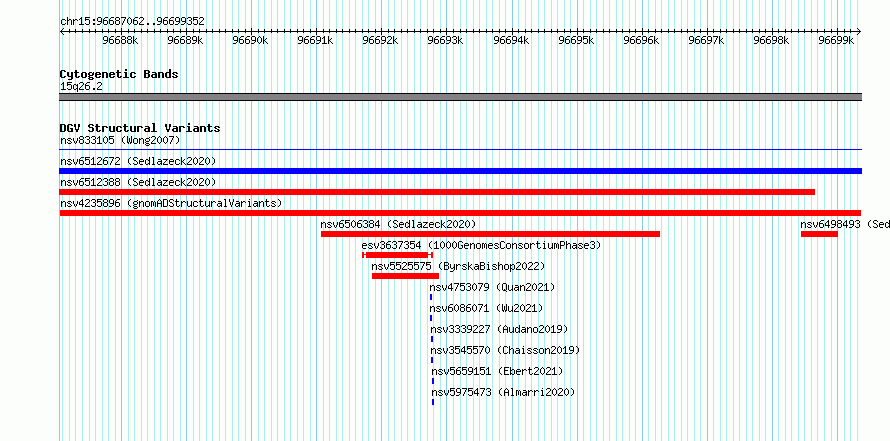Select the blue tick below nsv5975473
This screenshot has height=441, width=890.
coord(433,402)
